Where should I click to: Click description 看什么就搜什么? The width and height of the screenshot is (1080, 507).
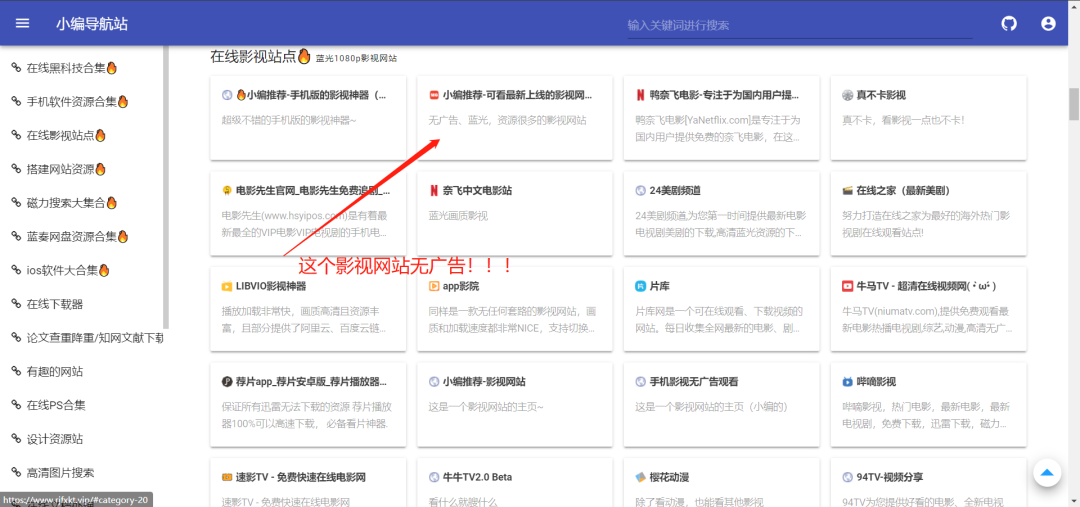463,502
